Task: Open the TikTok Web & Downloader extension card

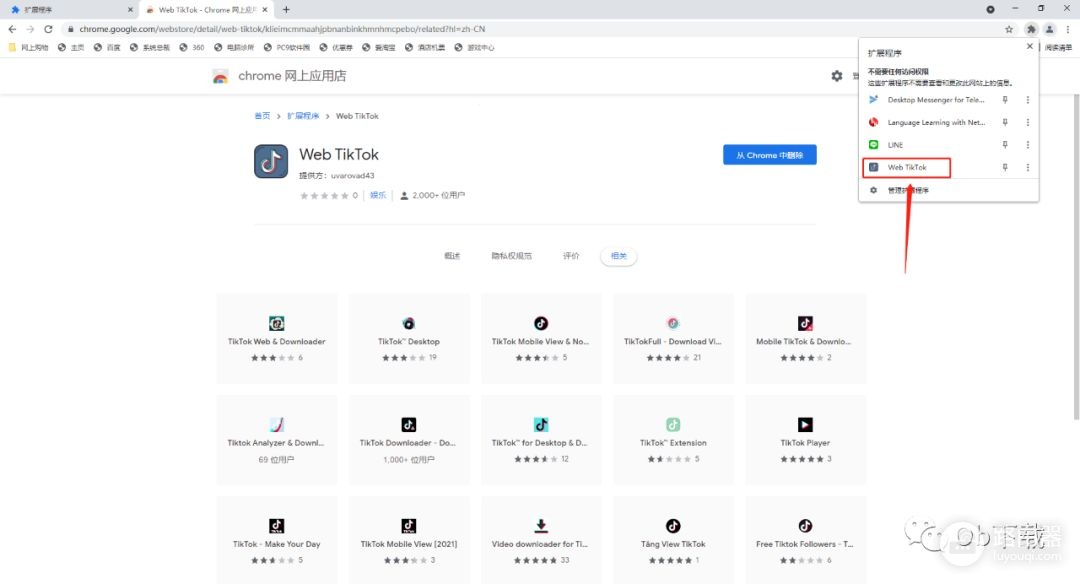Action: pos(276,338)
